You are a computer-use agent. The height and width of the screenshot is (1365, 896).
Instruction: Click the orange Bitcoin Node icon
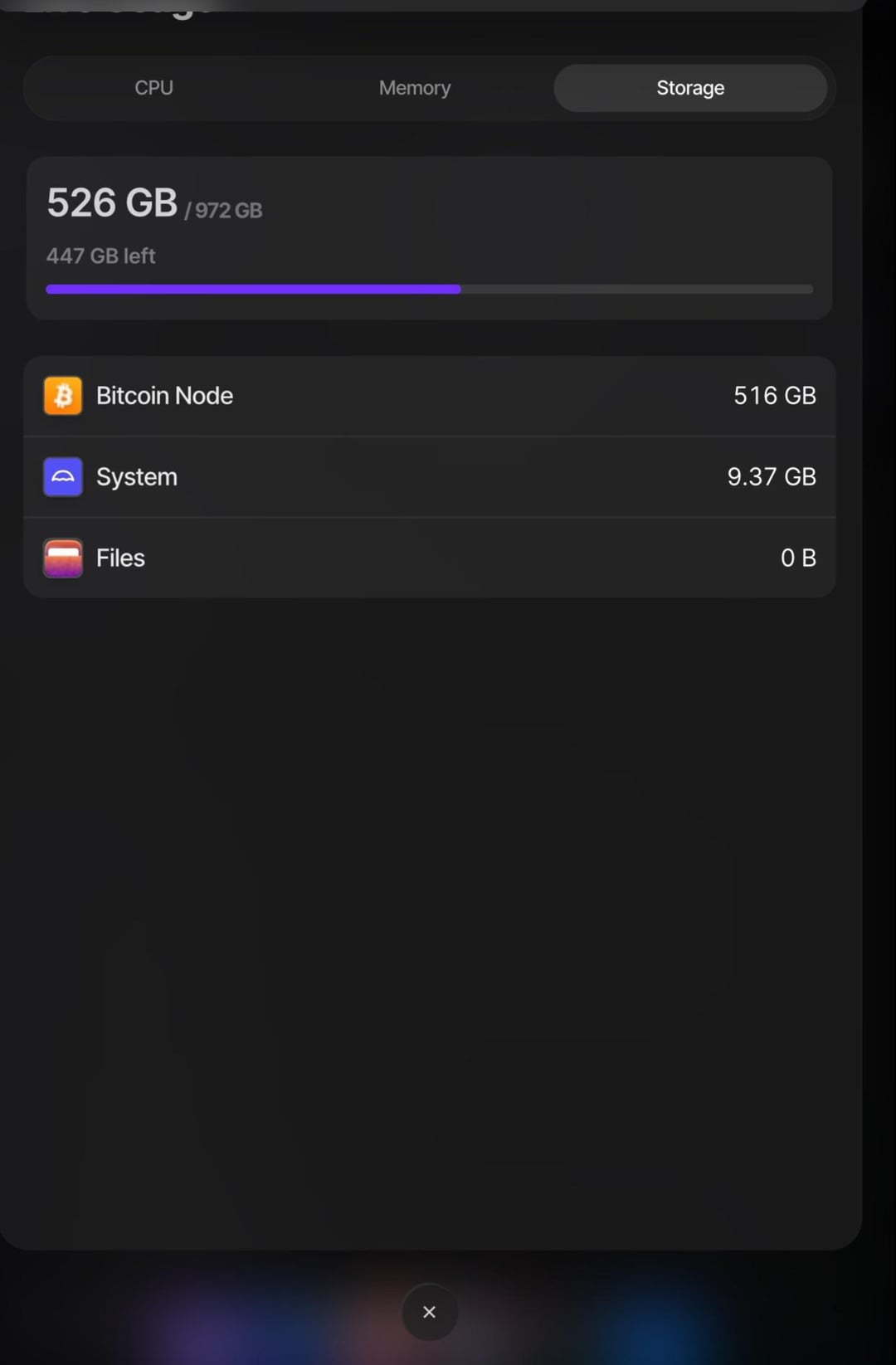63,396
